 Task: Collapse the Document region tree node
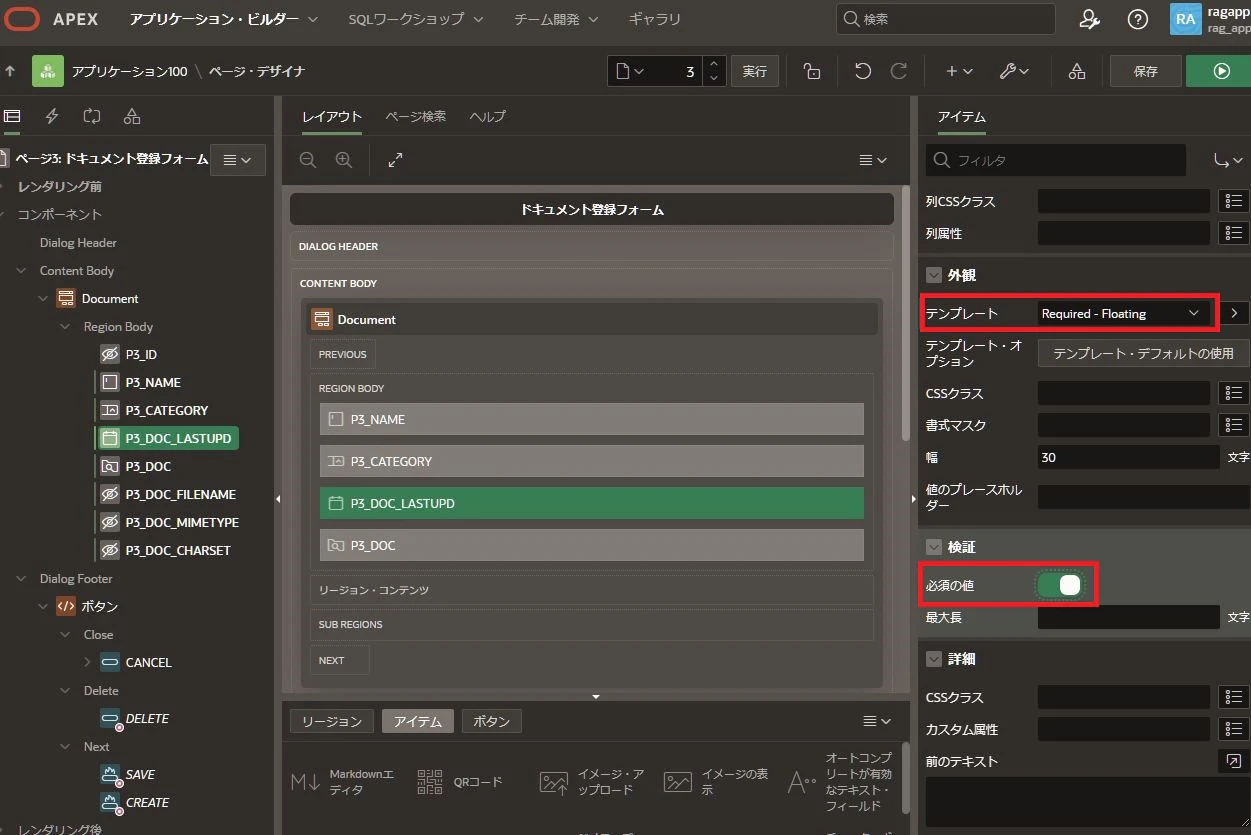(43, 298)
